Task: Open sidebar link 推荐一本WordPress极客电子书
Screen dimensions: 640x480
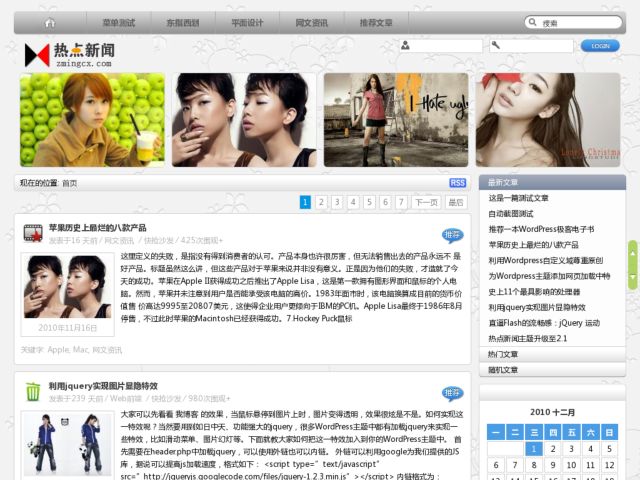Action: (x=541, y=229)
